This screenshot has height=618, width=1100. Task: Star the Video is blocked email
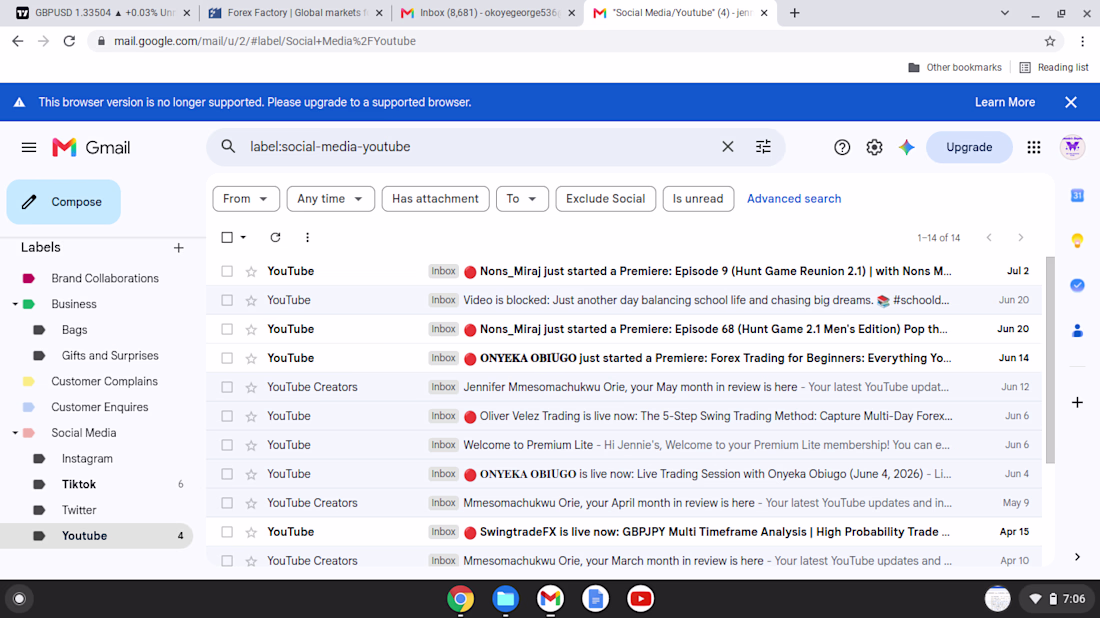click(251, 300)
